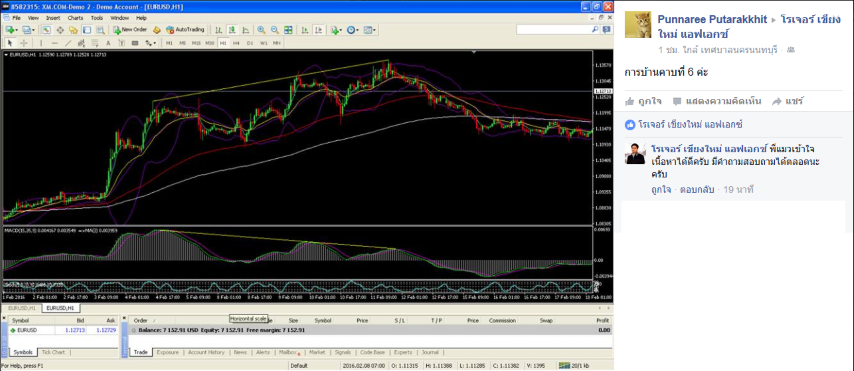Toggle the chart shift button
Image resolution: width=854 pixels, height=371 pixels.
(x=318, y=29)
